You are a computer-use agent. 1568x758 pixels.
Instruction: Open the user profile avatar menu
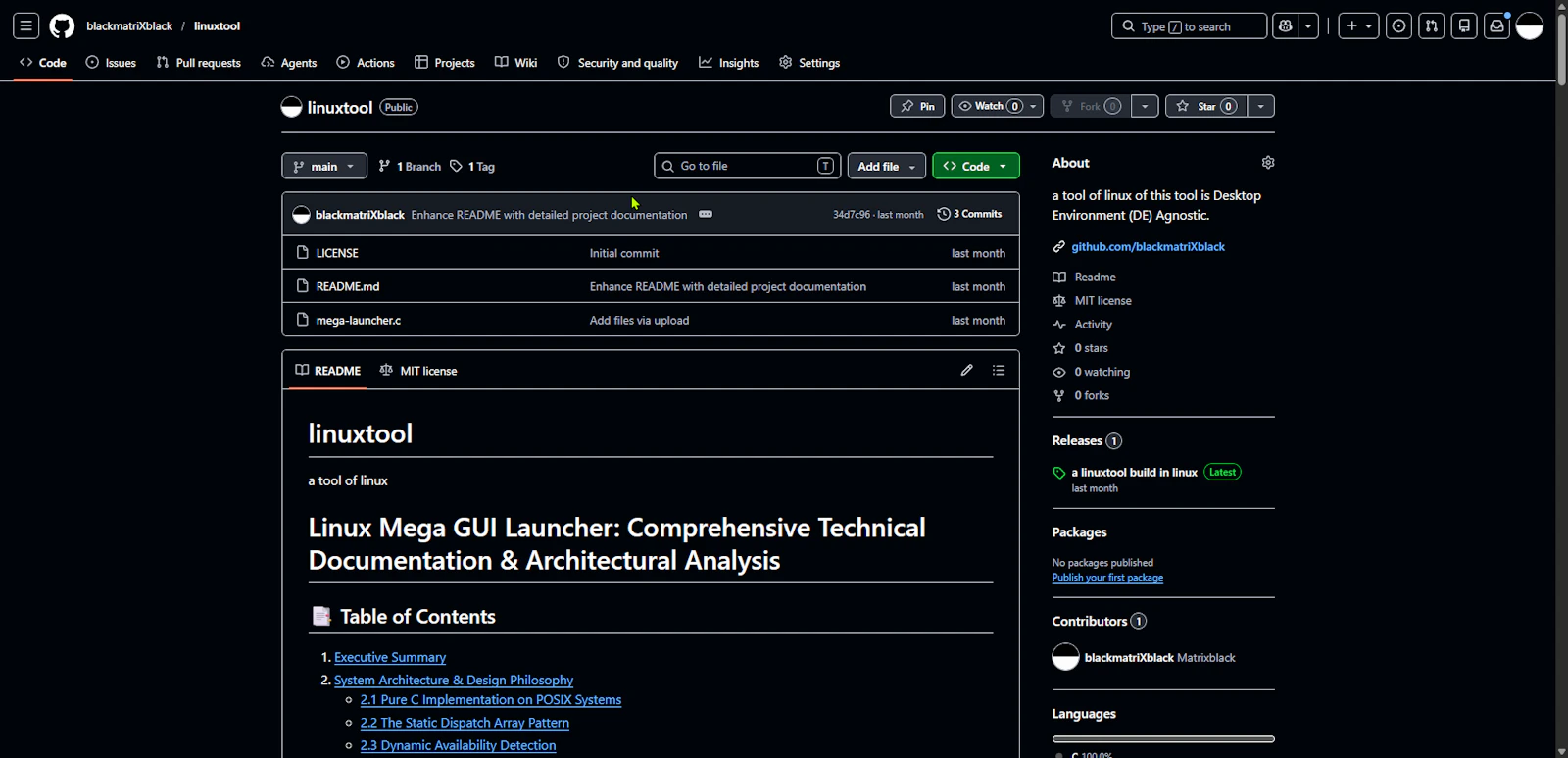click(x=1530, y=26)
